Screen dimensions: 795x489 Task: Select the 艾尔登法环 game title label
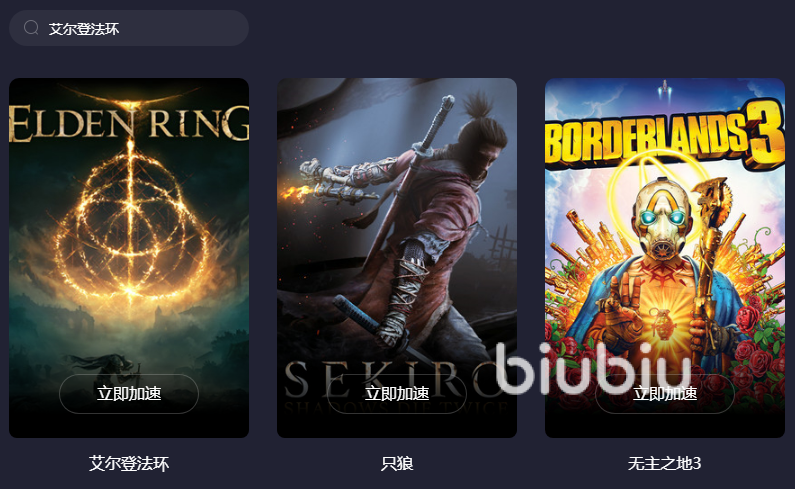(x=129, y=463)
